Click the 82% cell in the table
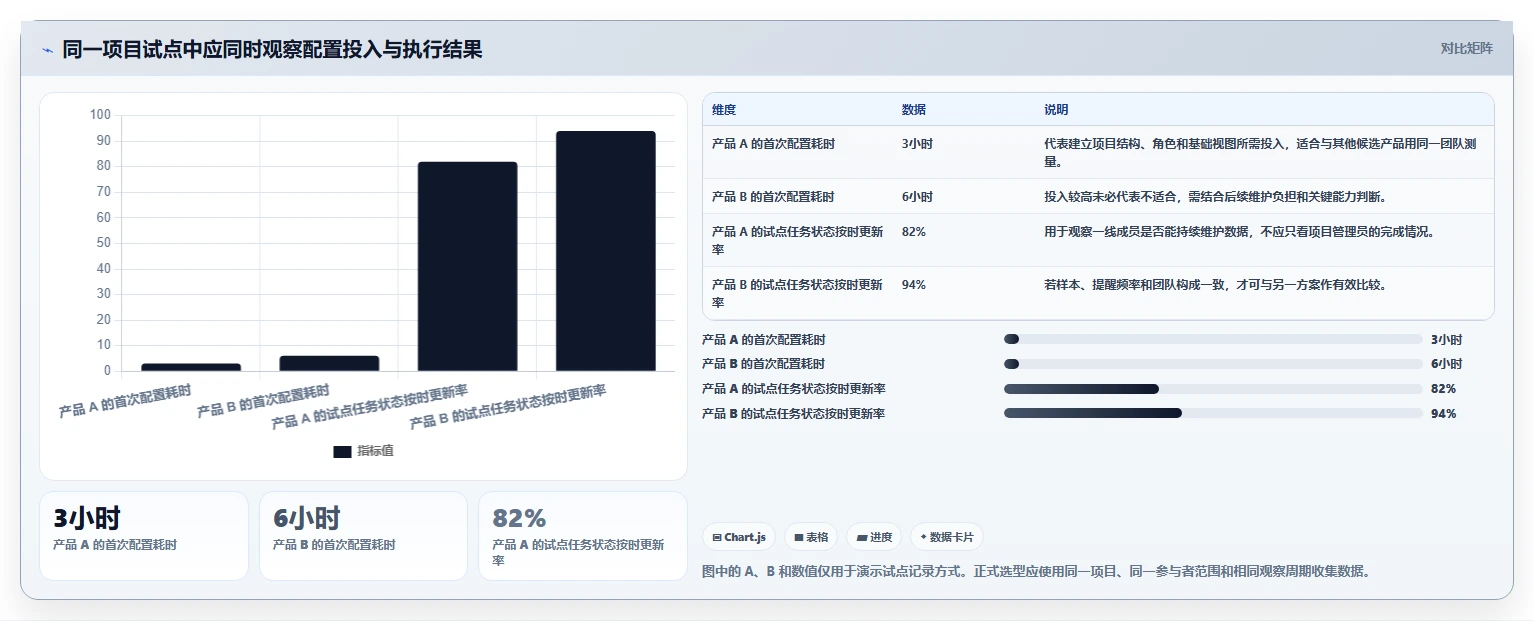The image size is (1534, 621). click(x=914, y=232)
